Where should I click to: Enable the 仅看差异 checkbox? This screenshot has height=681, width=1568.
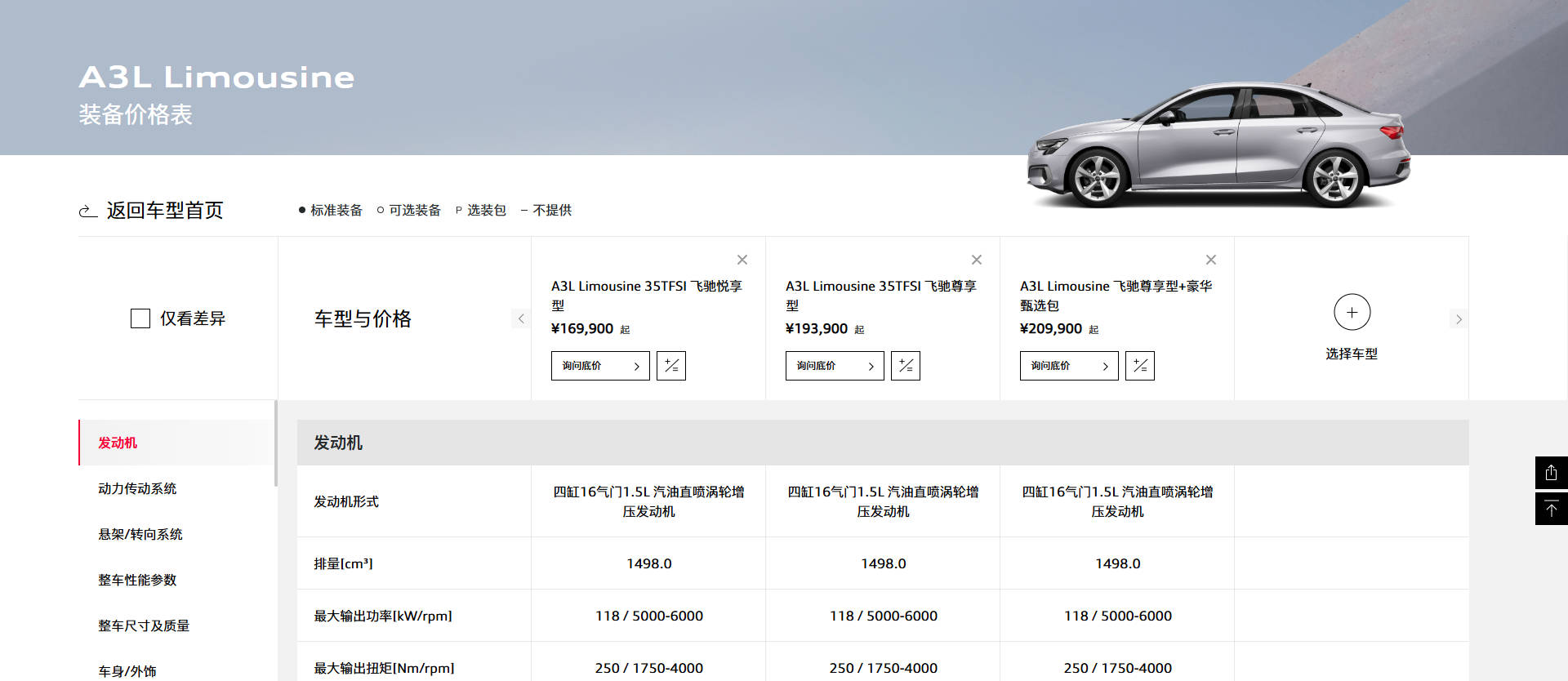(x=140, y=318)
